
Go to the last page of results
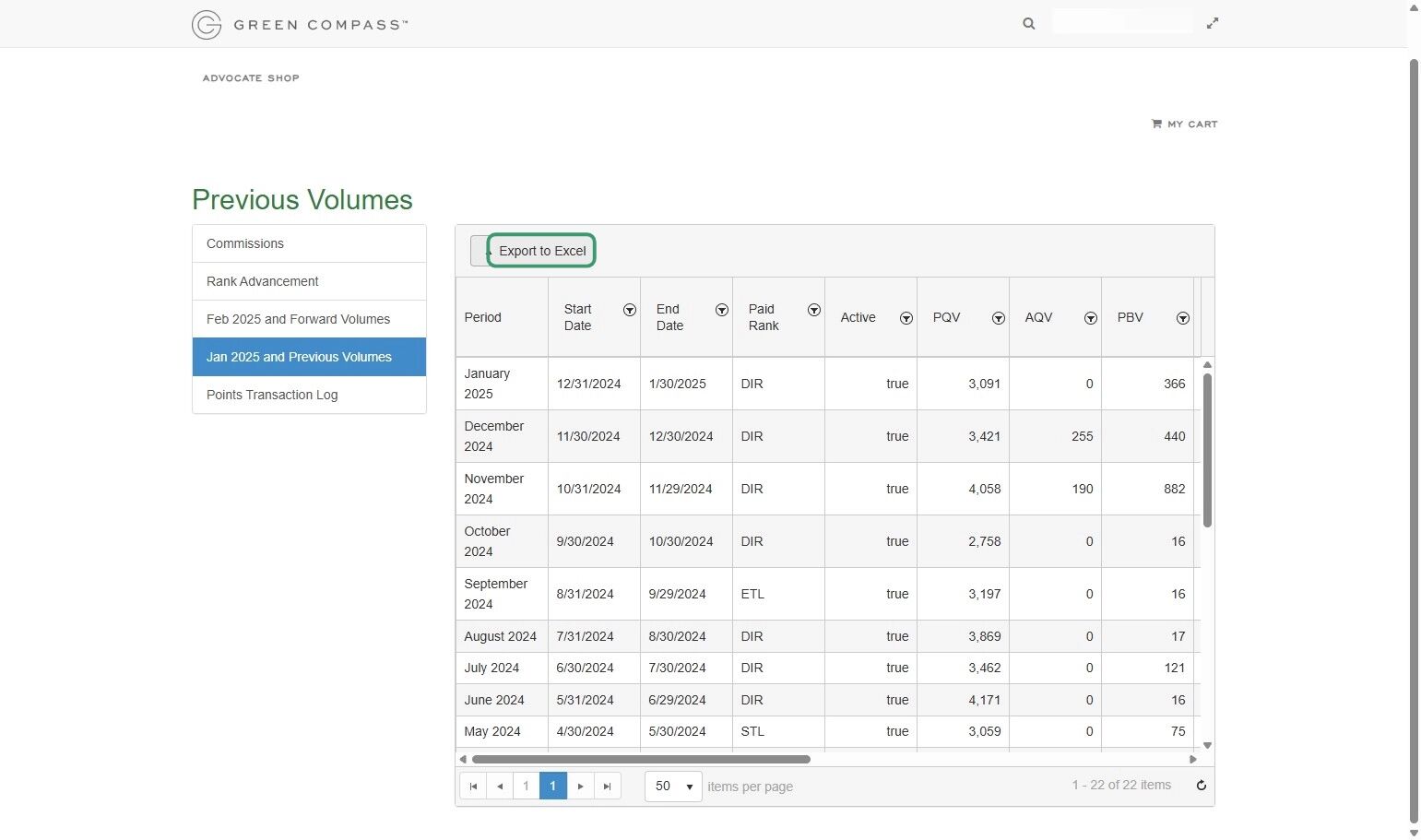point(607,786)
